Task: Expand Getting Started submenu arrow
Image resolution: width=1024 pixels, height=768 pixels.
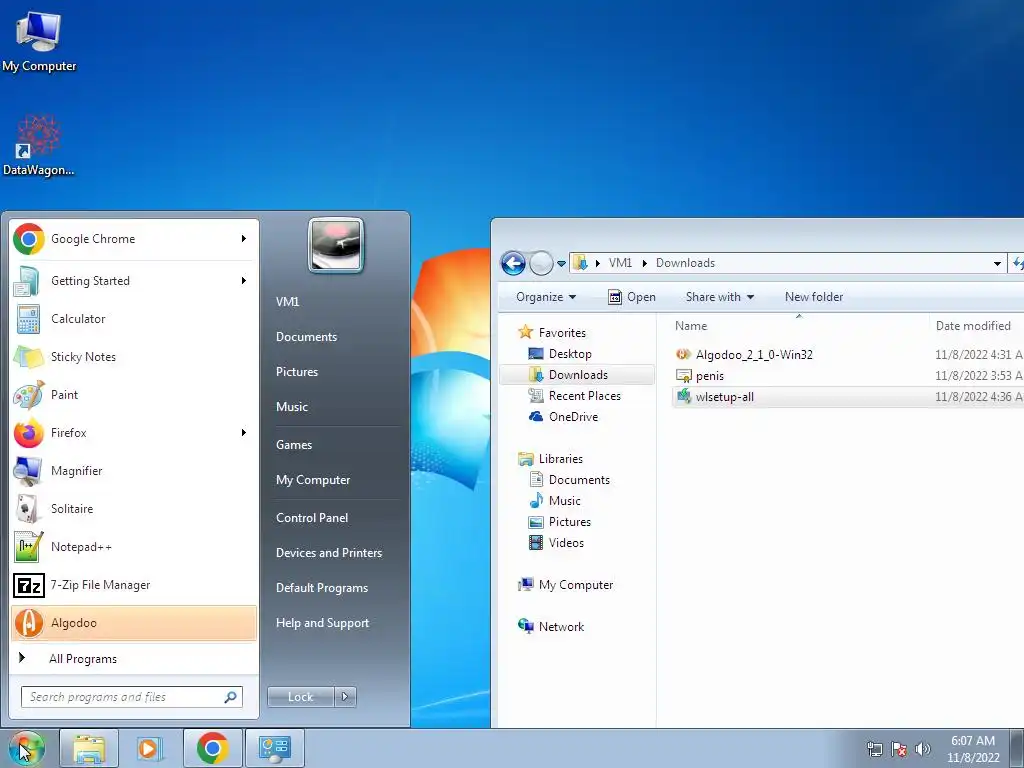Action: [244, 281]
